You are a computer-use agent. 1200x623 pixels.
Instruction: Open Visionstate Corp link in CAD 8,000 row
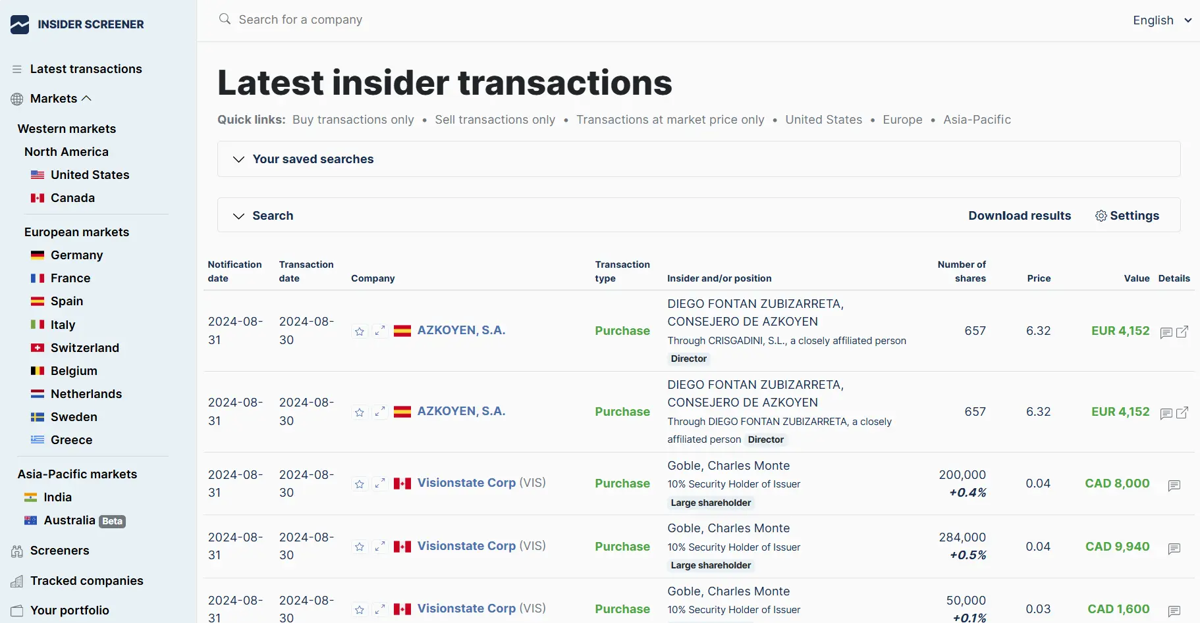tap(466, 483)
